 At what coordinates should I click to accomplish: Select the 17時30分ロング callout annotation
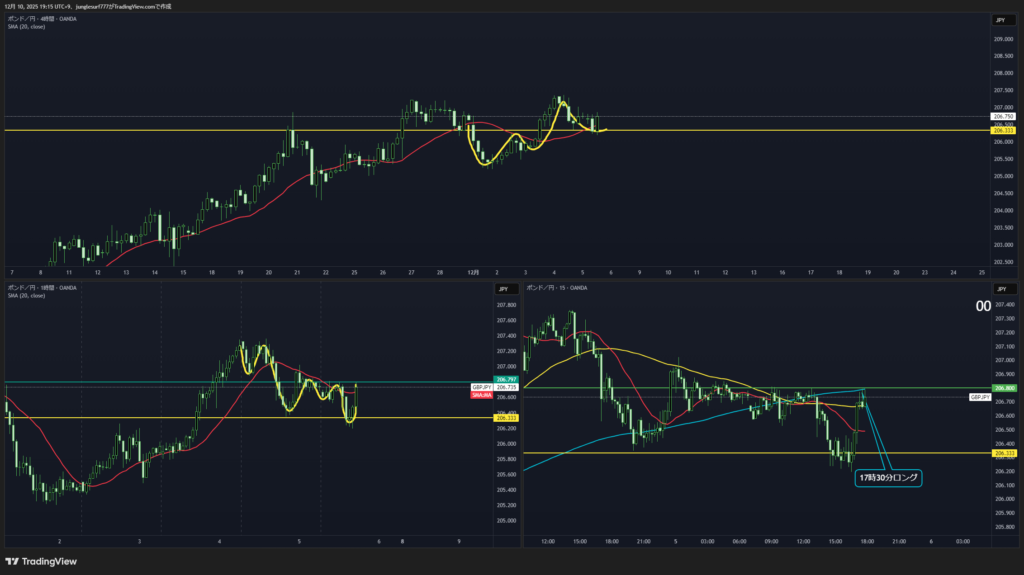(x=889, y=478)
